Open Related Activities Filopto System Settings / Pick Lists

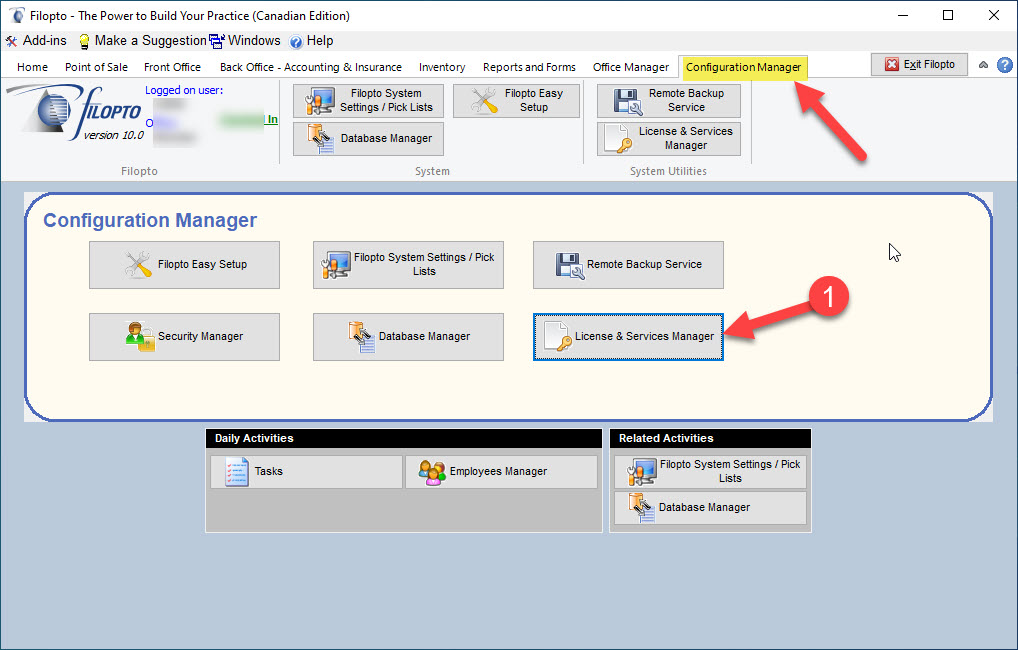coord(710,471)
